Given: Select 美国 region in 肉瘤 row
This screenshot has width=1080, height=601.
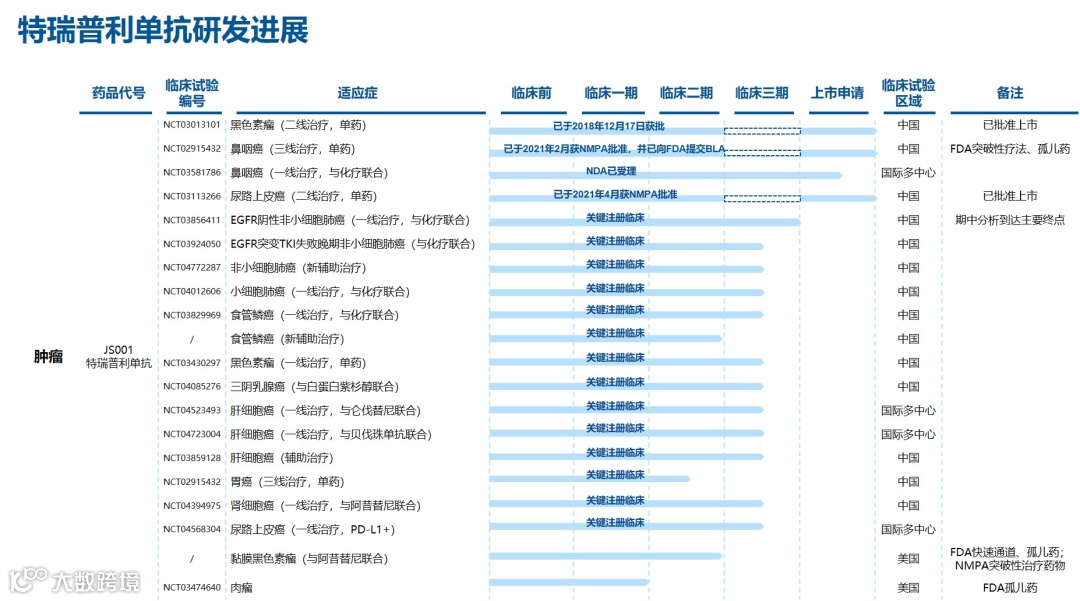Looking at the screenshot, I should coord(908,587).
